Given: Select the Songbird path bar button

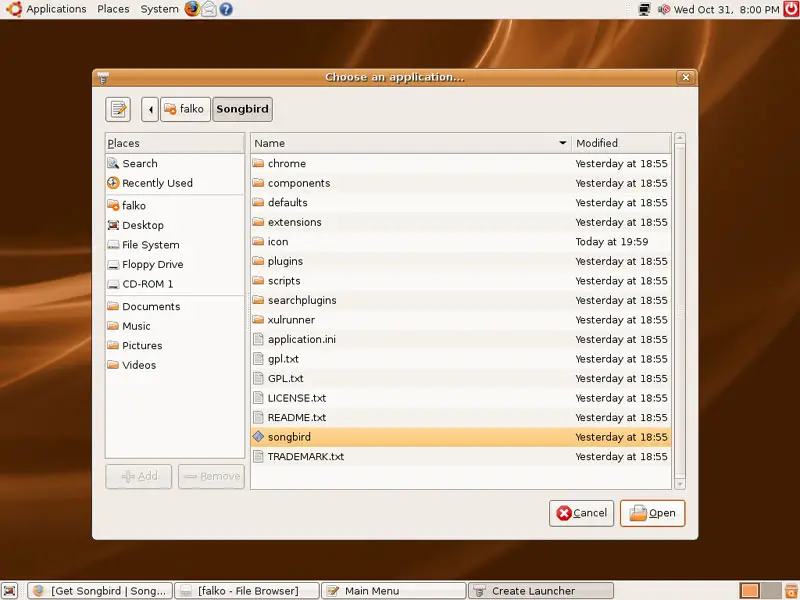Looking at the screenshot, I should 242,109.
